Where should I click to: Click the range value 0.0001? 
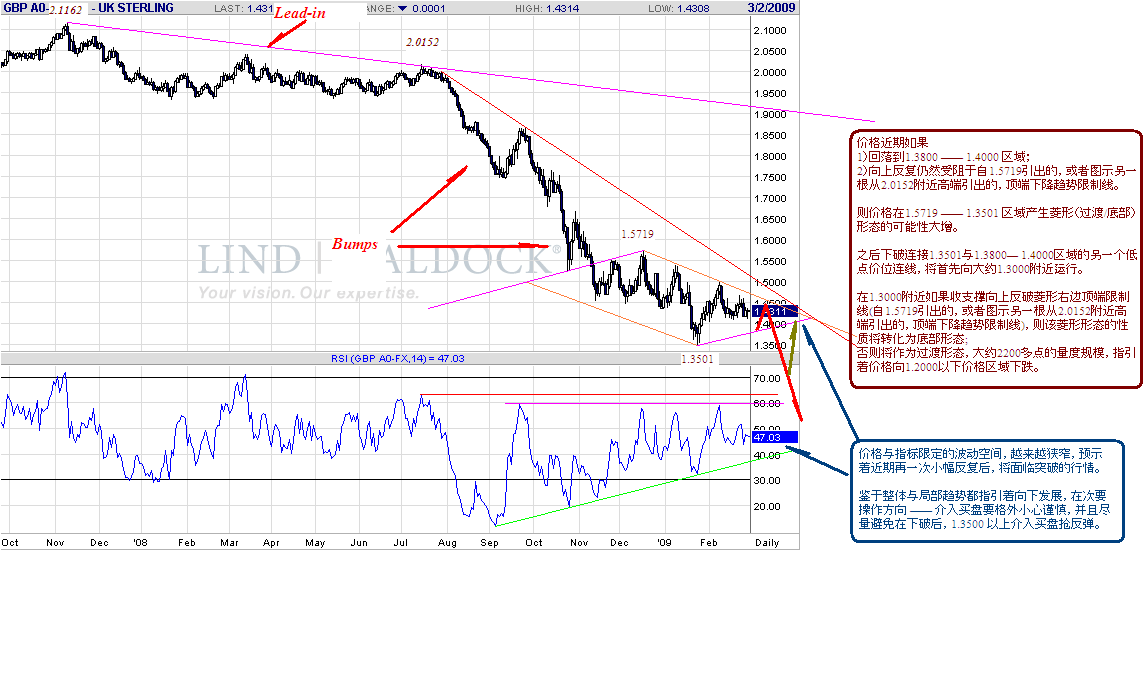[x=428, y=9]
